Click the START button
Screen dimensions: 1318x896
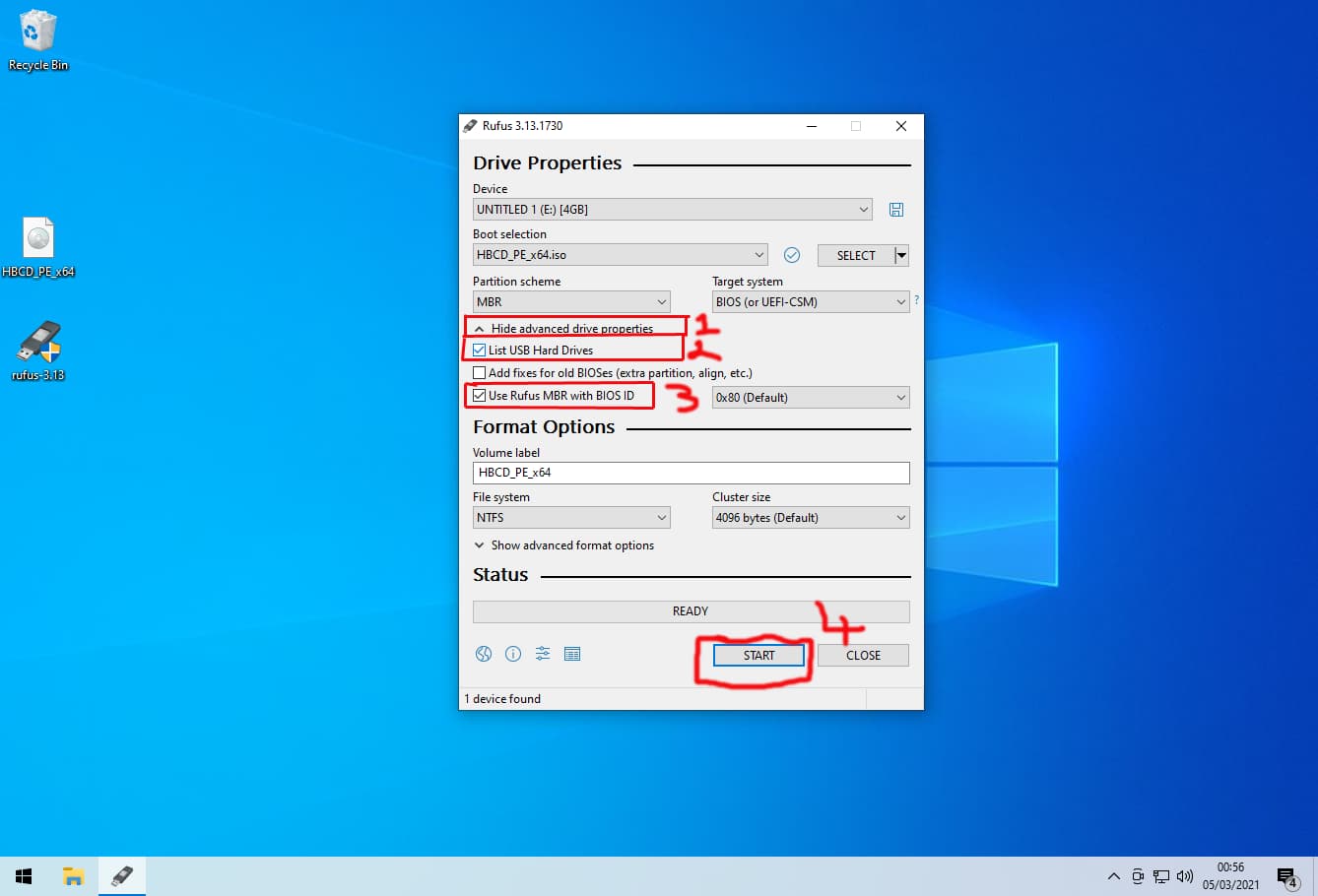(x=758, y=656)
